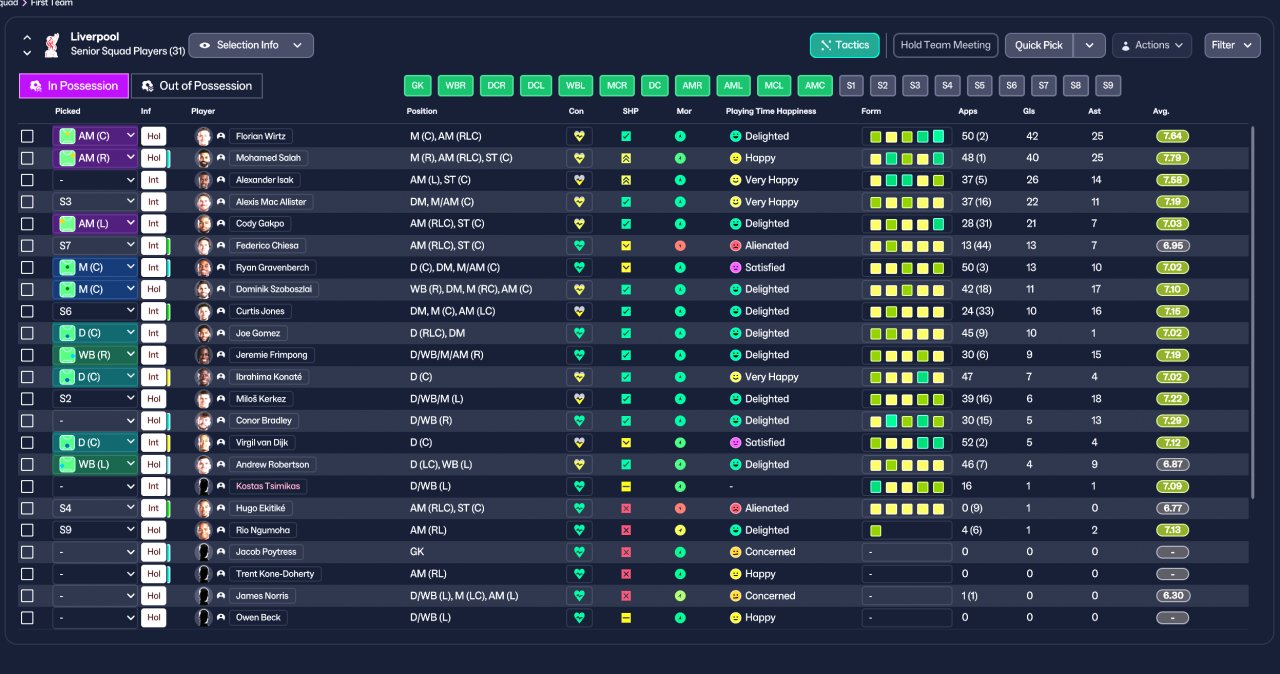Viewport: 1280px width, 674px height.
Task: Tick the checkbox for Mohamed Salah
Action: [27, 158]
